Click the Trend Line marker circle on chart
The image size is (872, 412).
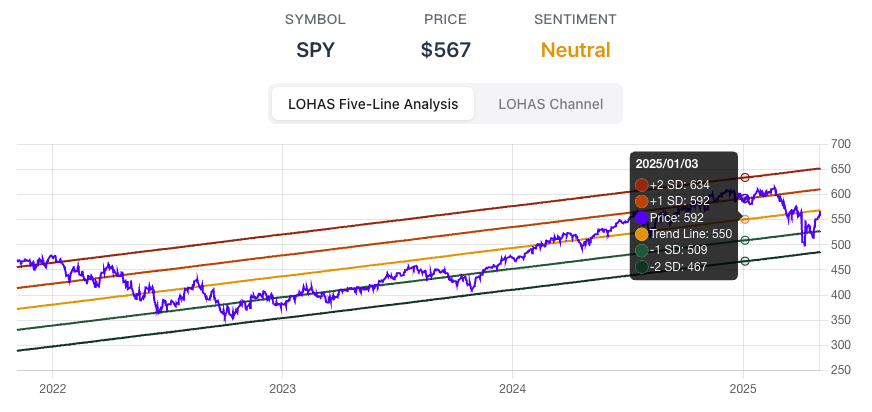click(745, 220)
